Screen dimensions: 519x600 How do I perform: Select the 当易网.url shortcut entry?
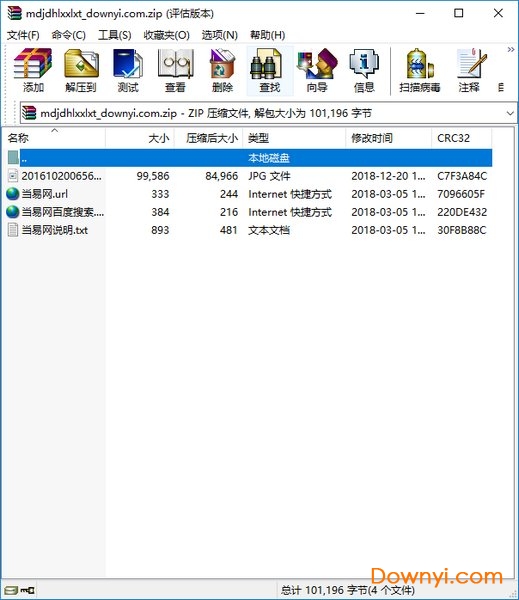(44, 194)
